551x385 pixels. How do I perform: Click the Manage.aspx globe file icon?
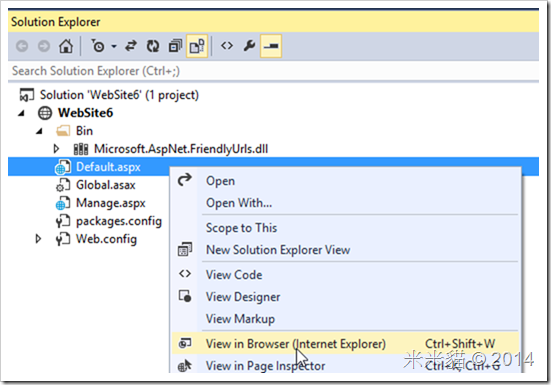(x=63, y=203)
